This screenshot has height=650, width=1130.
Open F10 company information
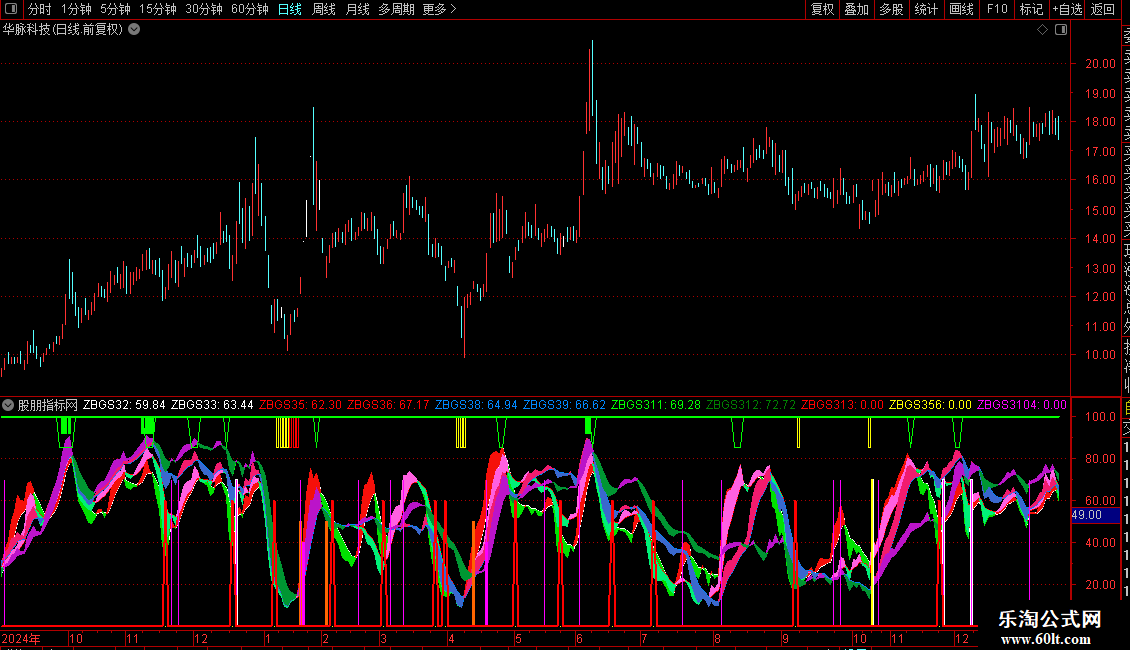pyautogui.click(x=997, y=9)
